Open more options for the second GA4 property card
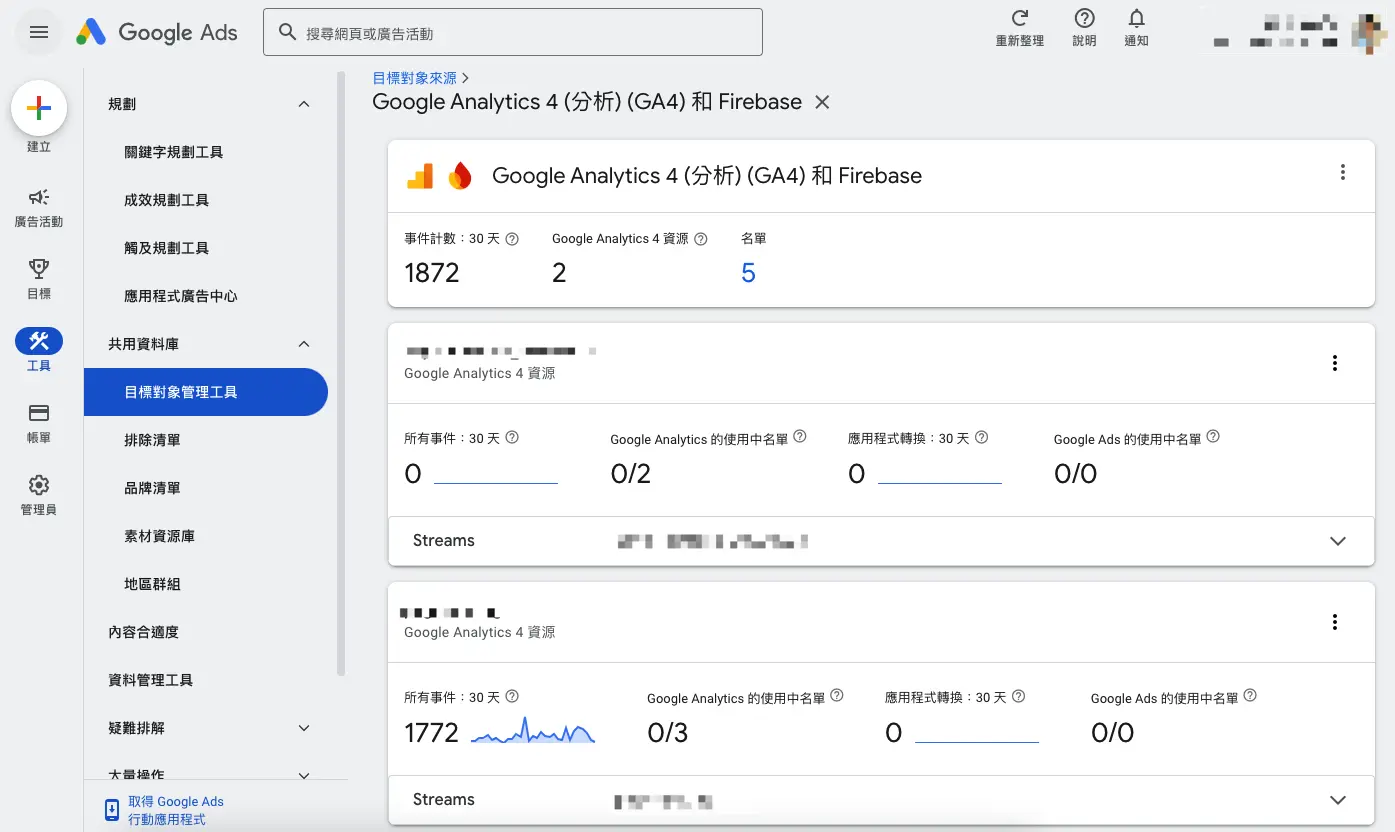The width and height of the screenshot is (1395, 832). pyautogui.click(x=1335, y=622)
